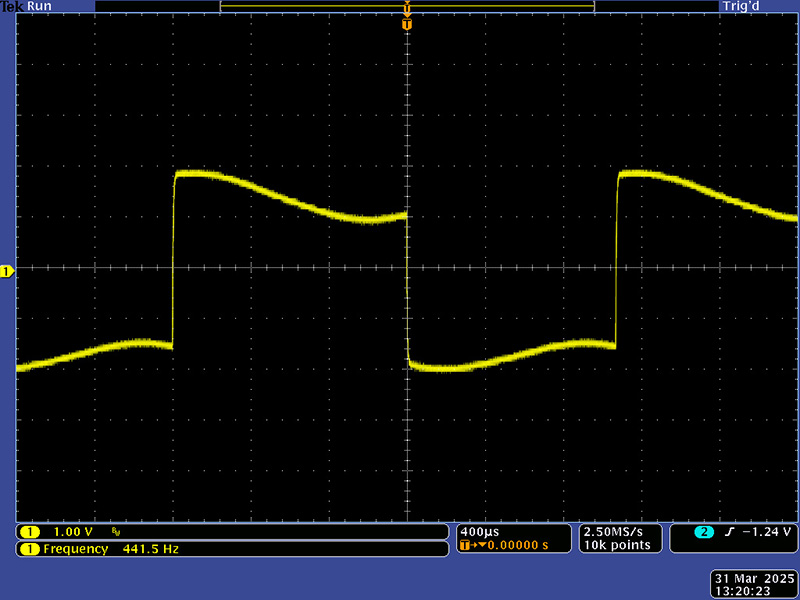Click the cyan channel 2 trigger source badge
Image resolution: width=800 pixels, height=600 pixels.
[x=703, y=531]
